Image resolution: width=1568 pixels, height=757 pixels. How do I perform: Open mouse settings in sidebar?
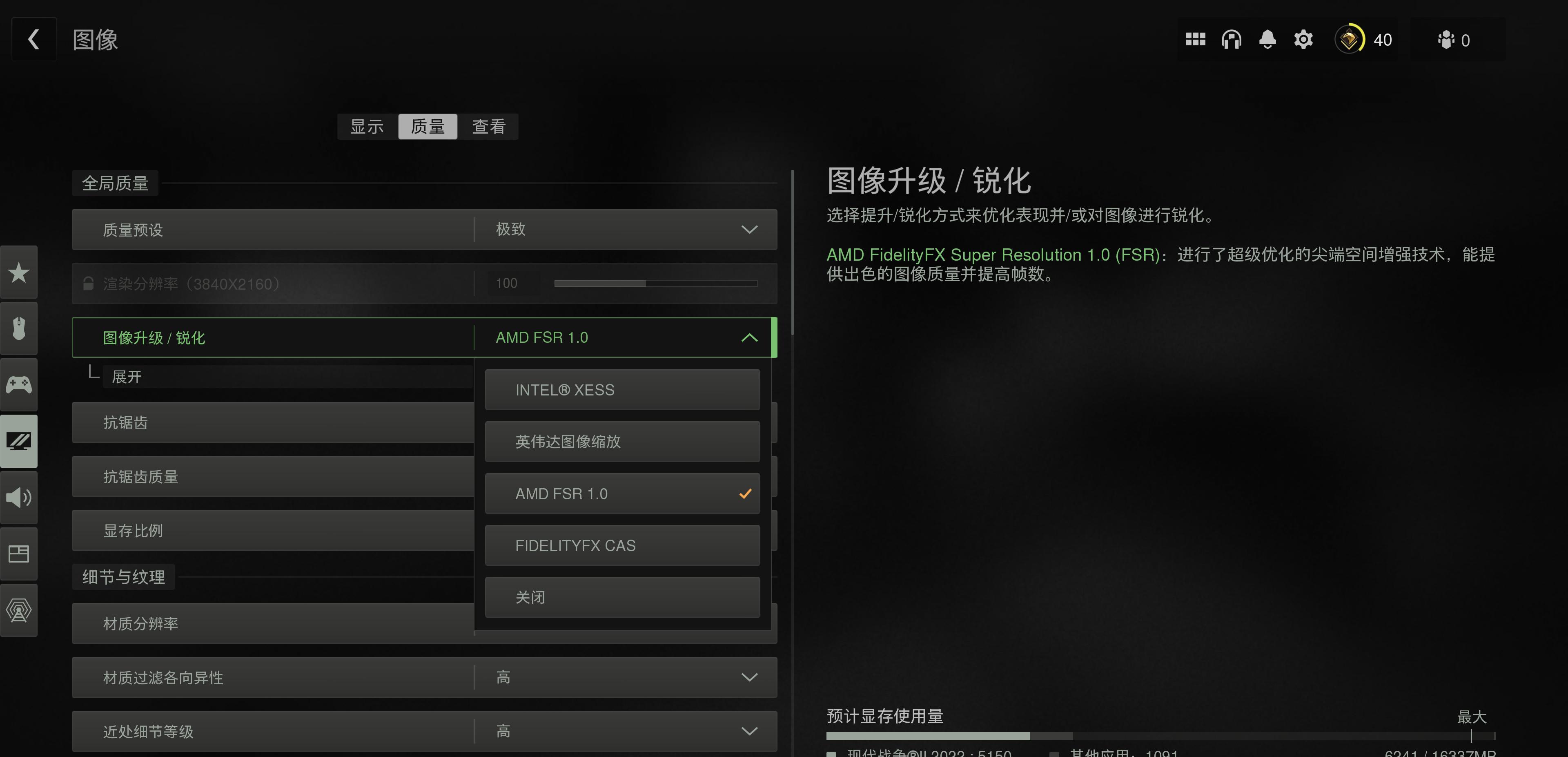(19, 328)
